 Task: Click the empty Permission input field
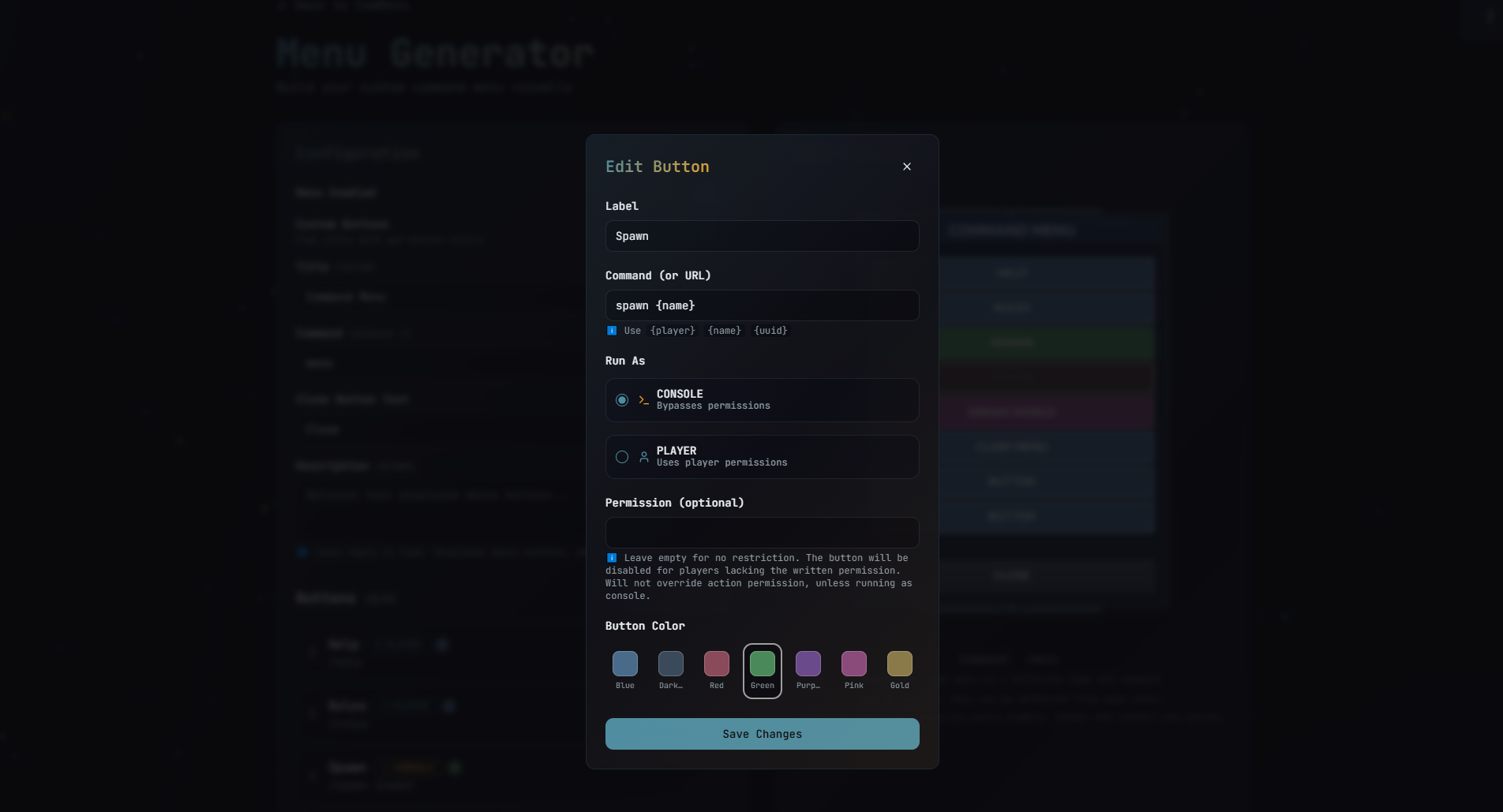pyautogui.click(x=762, y=533)
